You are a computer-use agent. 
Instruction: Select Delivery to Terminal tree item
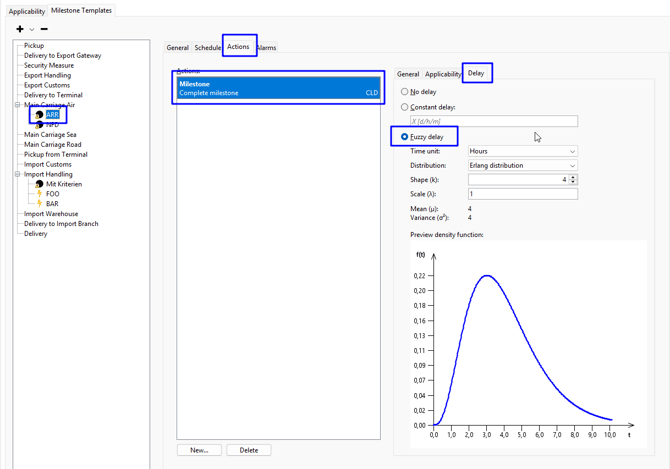[x=53, y=95]
